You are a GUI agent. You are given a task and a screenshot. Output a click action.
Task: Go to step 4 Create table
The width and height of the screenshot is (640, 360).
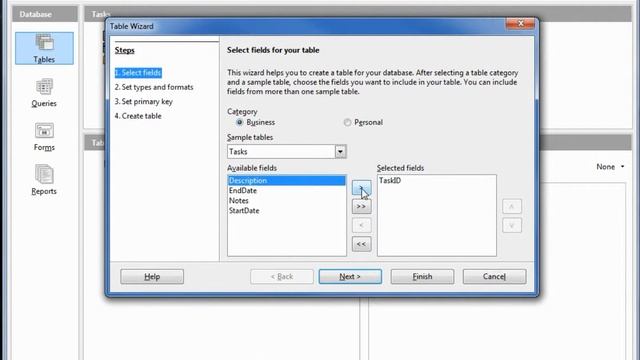pyautogui.click(x=138, y=116)
